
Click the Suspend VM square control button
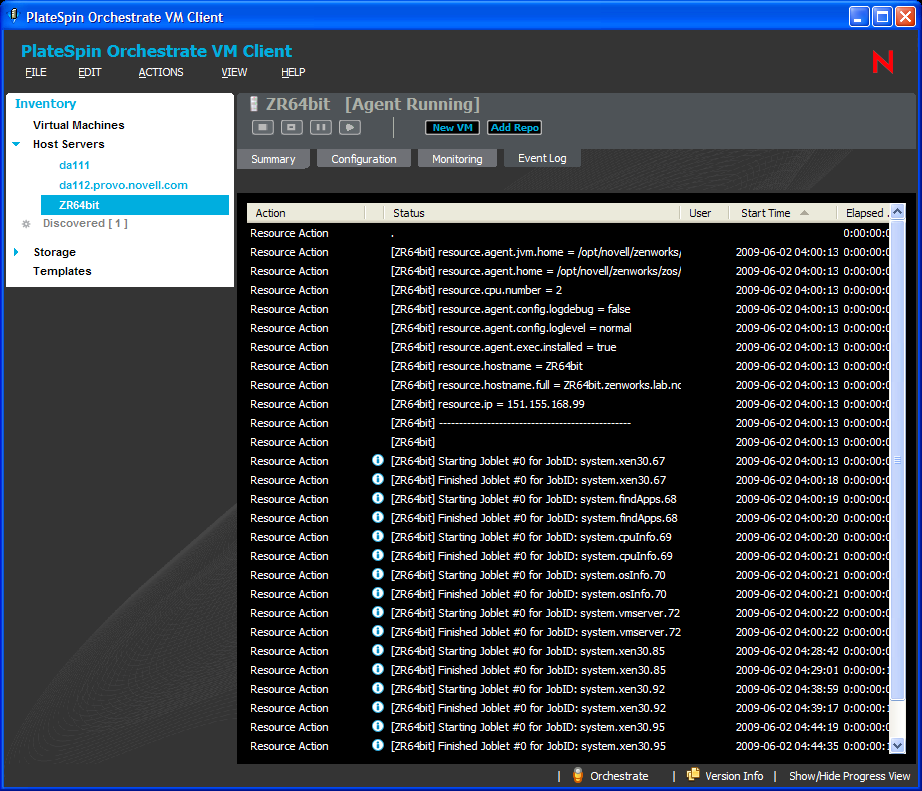click(292, 127)
